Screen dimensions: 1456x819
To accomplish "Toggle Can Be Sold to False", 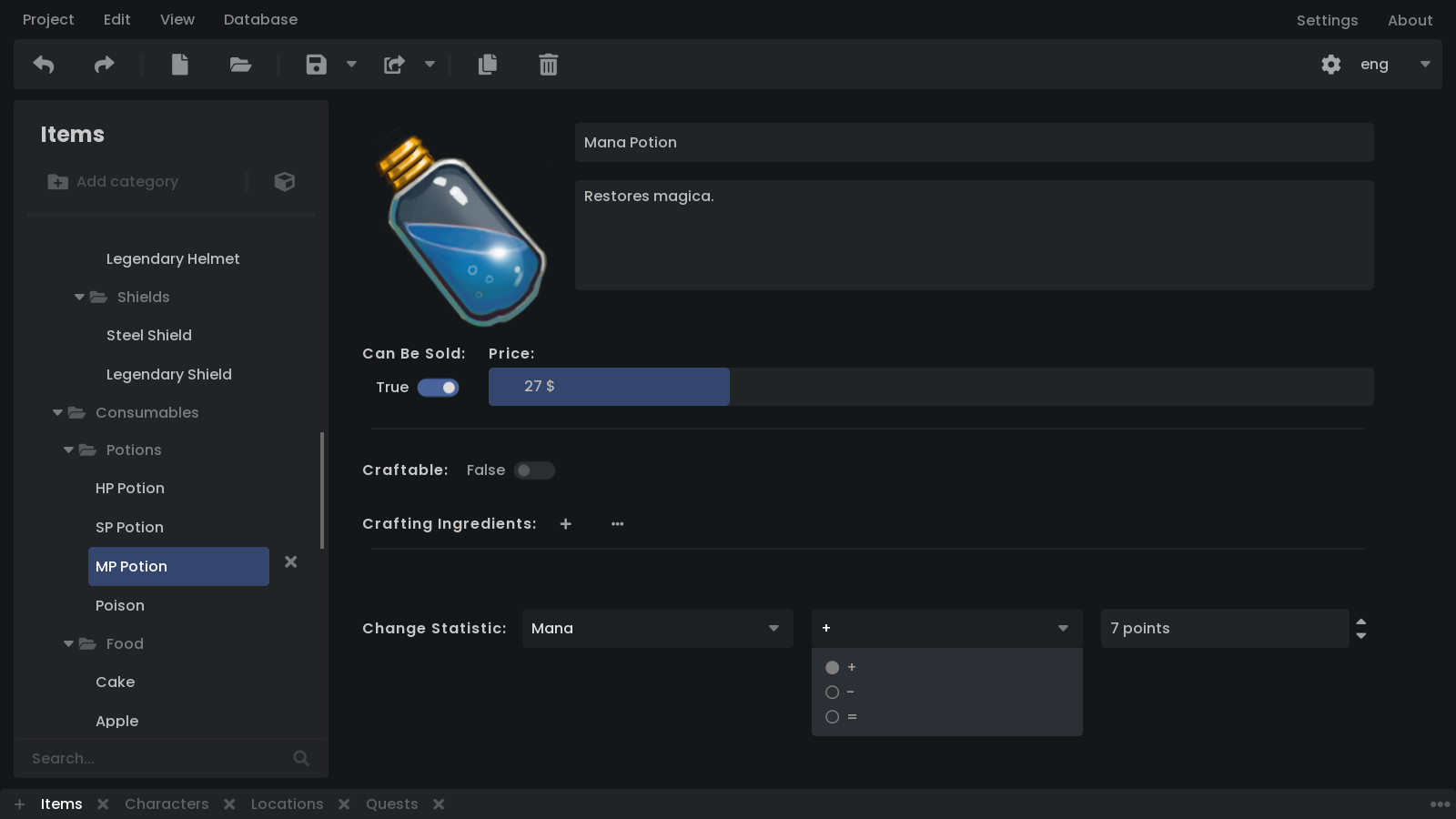I will click(438, 387).
